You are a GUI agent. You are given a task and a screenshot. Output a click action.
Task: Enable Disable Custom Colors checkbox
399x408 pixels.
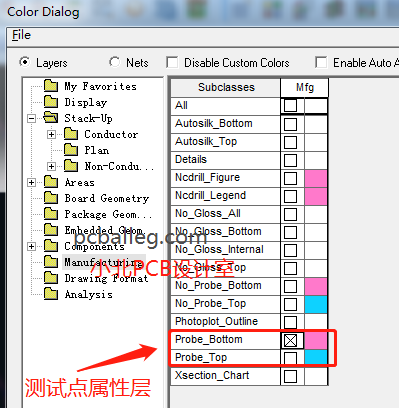point(172,62)
